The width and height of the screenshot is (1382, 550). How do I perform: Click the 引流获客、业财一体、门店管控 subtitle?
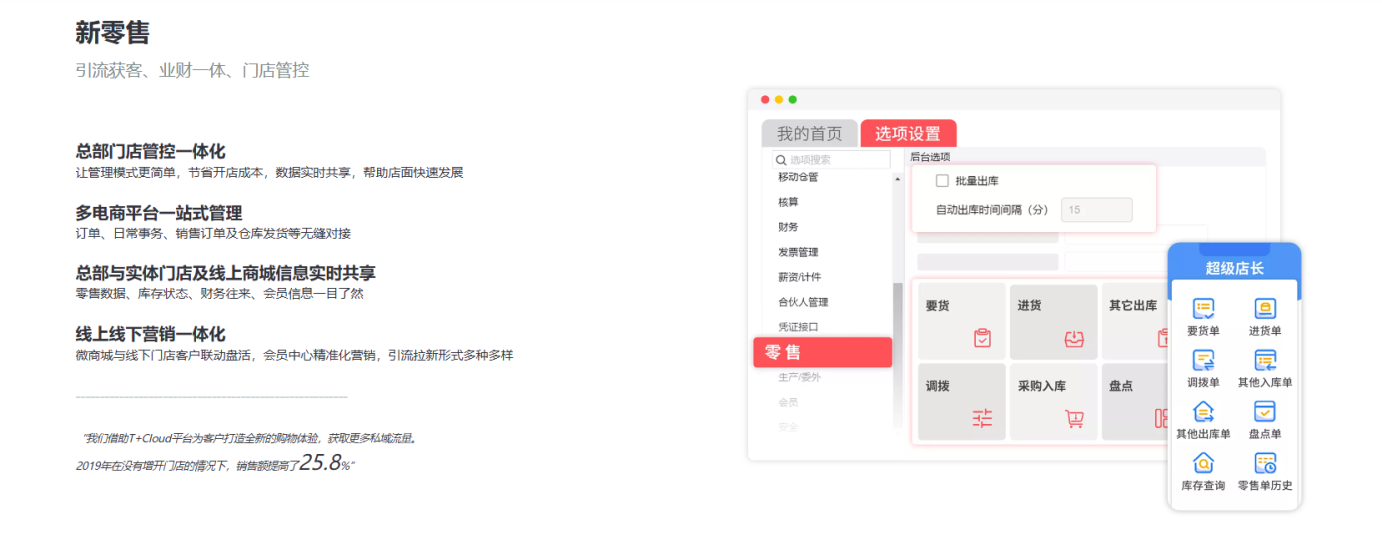click(192, 70)
